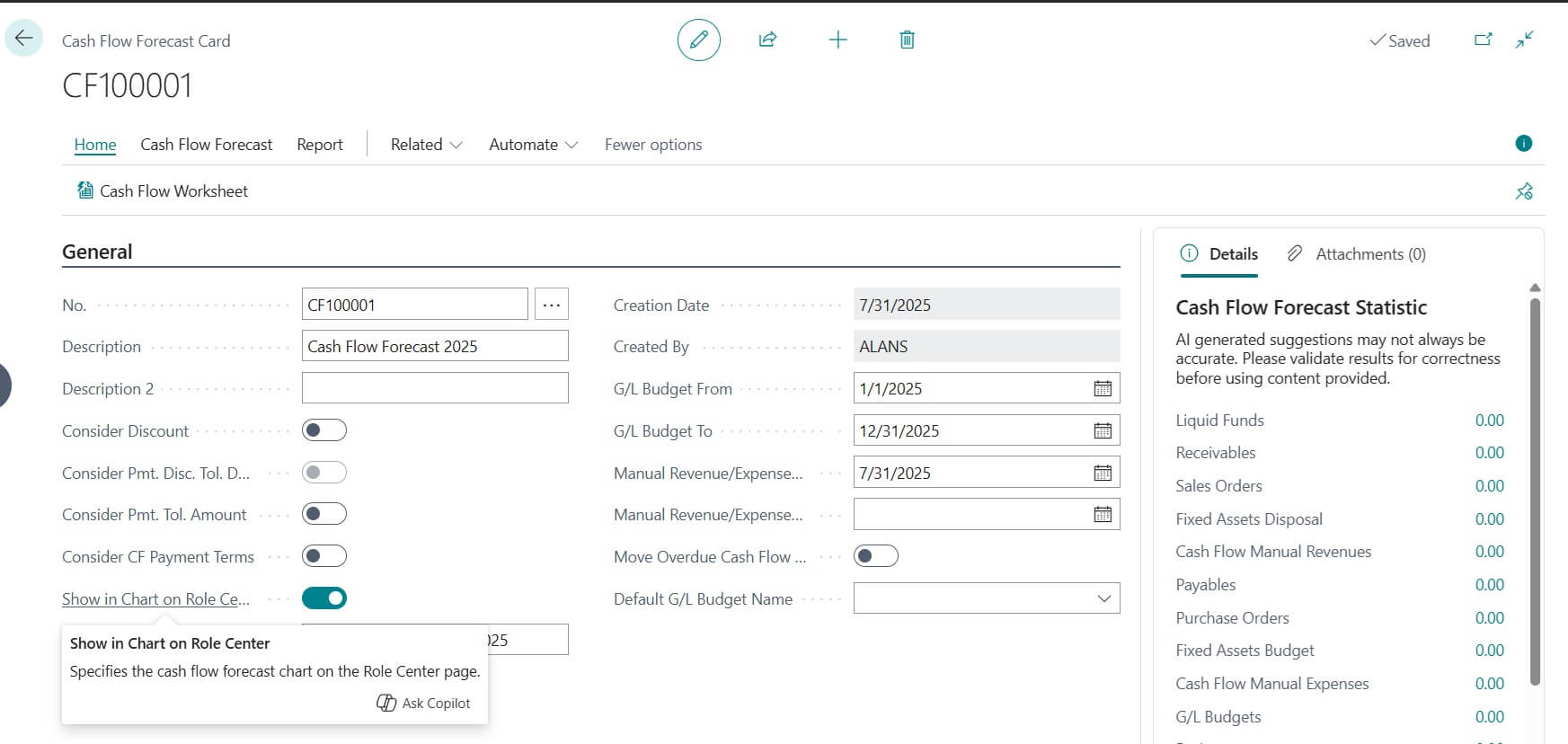Open the Cash Flow Worksheet action
This screenshot has width=1568, height=744.
pyautogui.click(x=163, y=190)
